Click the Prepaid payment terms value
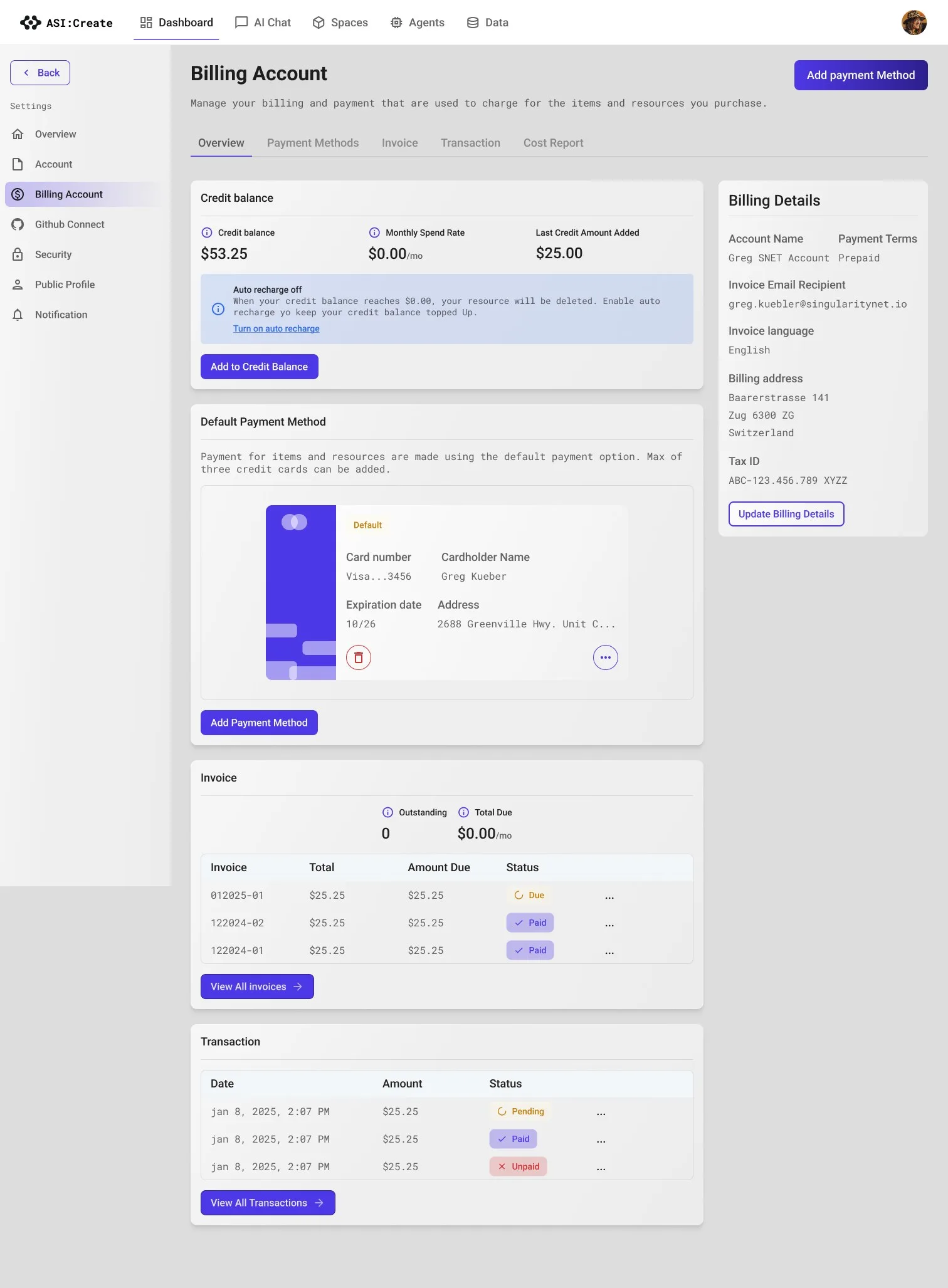 pos(859,258)
